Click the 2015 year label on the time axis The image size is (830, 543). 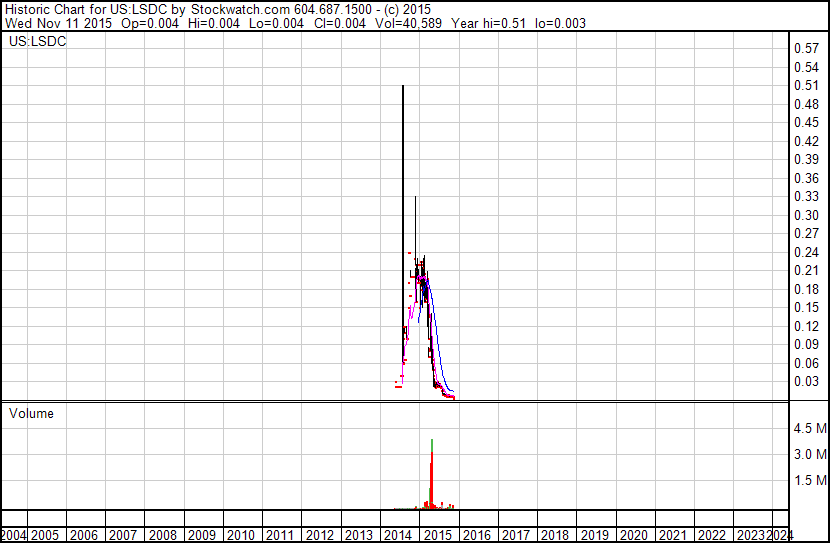click(x=438, y=535)
